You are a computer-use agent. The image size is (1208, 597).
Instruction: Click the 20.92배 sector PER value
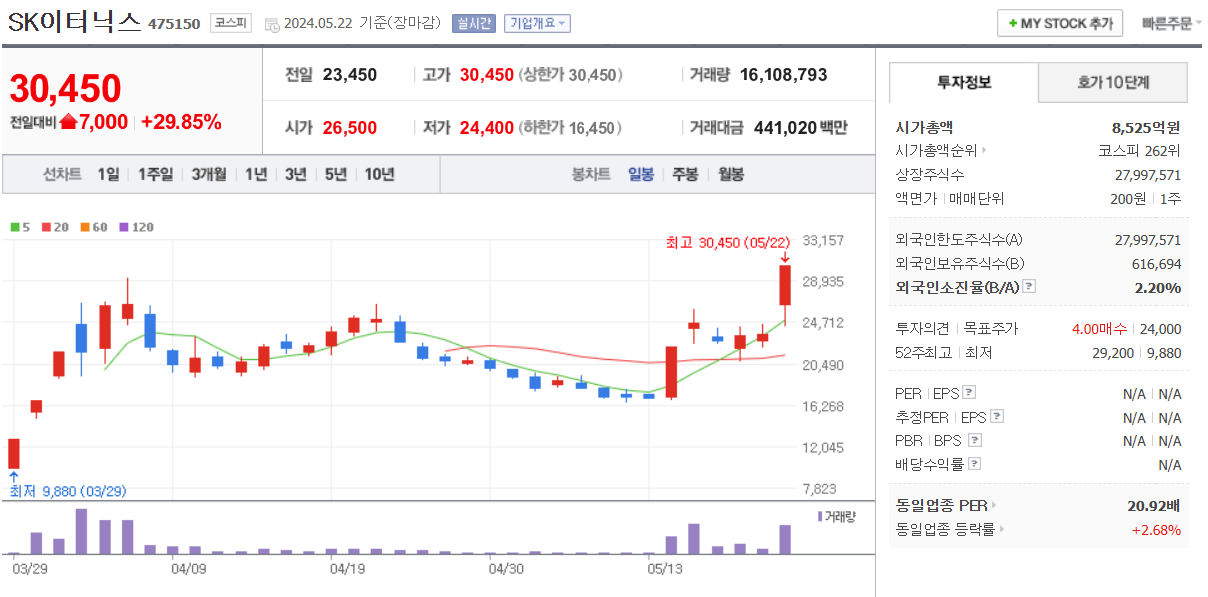click(1154, 506)
